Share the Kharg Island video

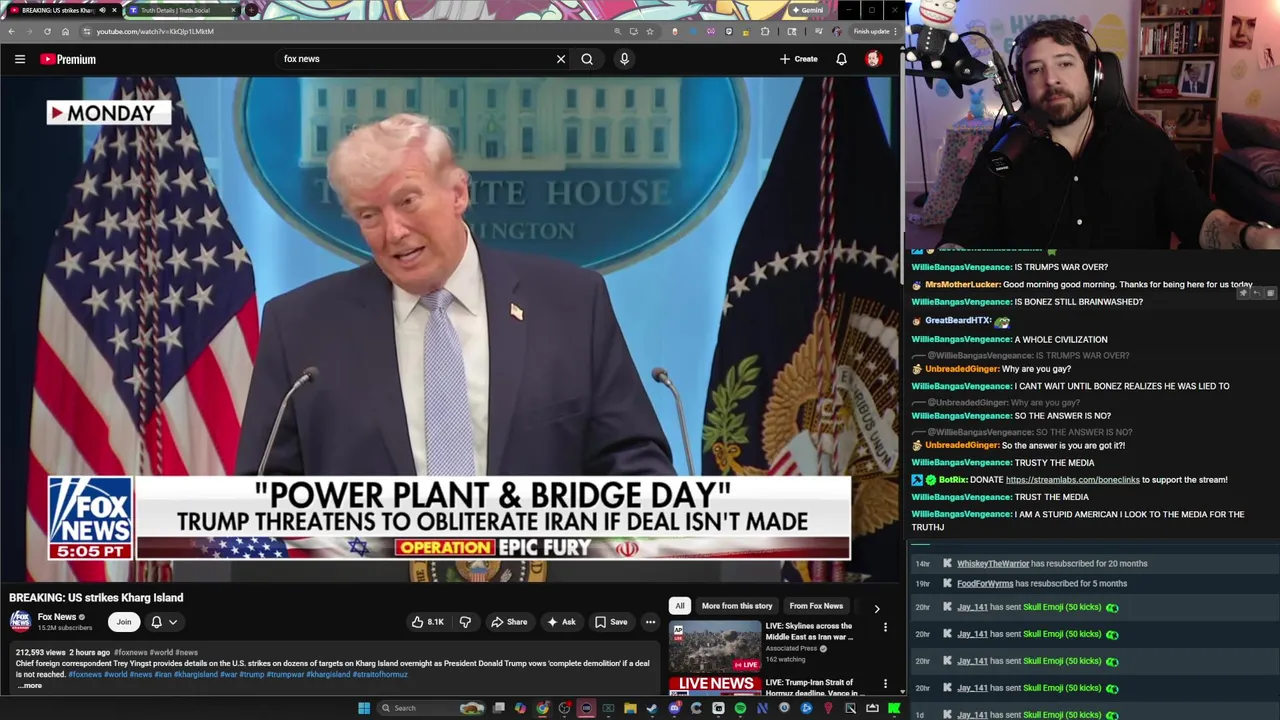coord(509,622)
